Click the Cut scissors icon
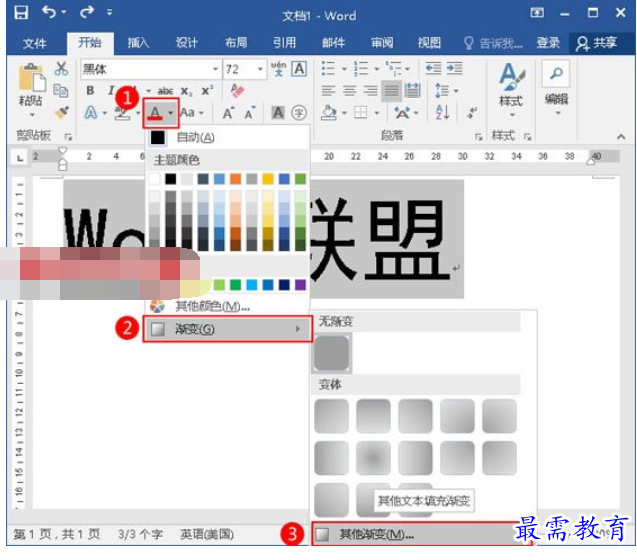This screenshot has width=637, height=560. coord(61,69)
